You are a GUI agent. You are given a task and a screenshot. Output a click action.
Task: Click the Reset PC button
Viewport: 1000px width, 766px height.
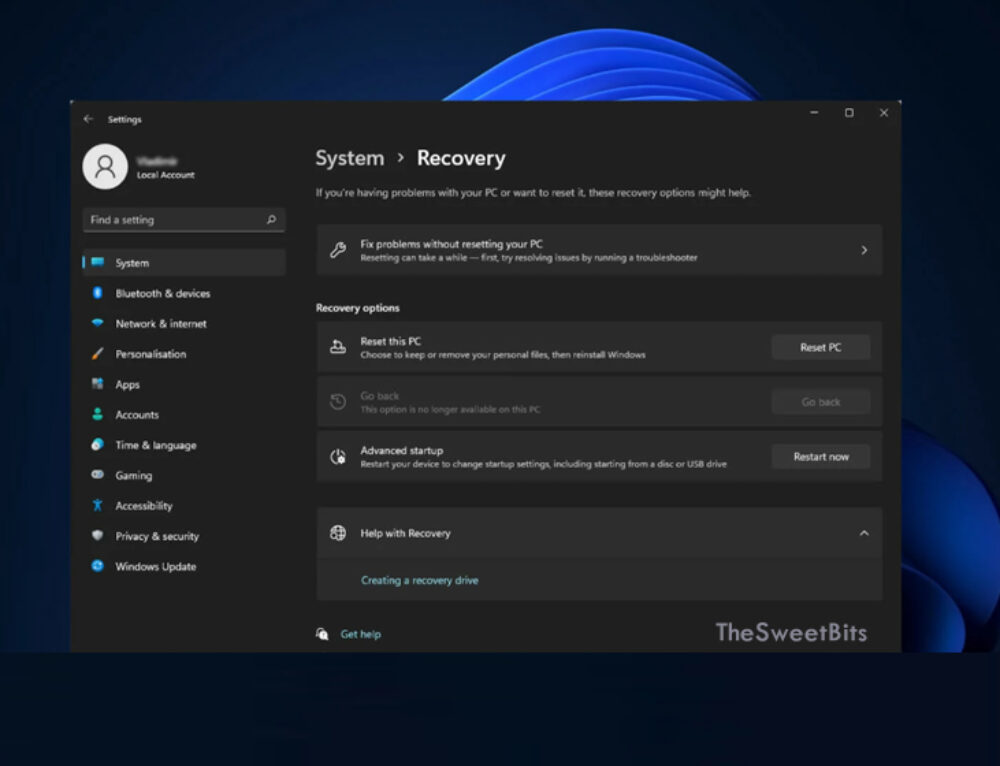pos(820,347)
